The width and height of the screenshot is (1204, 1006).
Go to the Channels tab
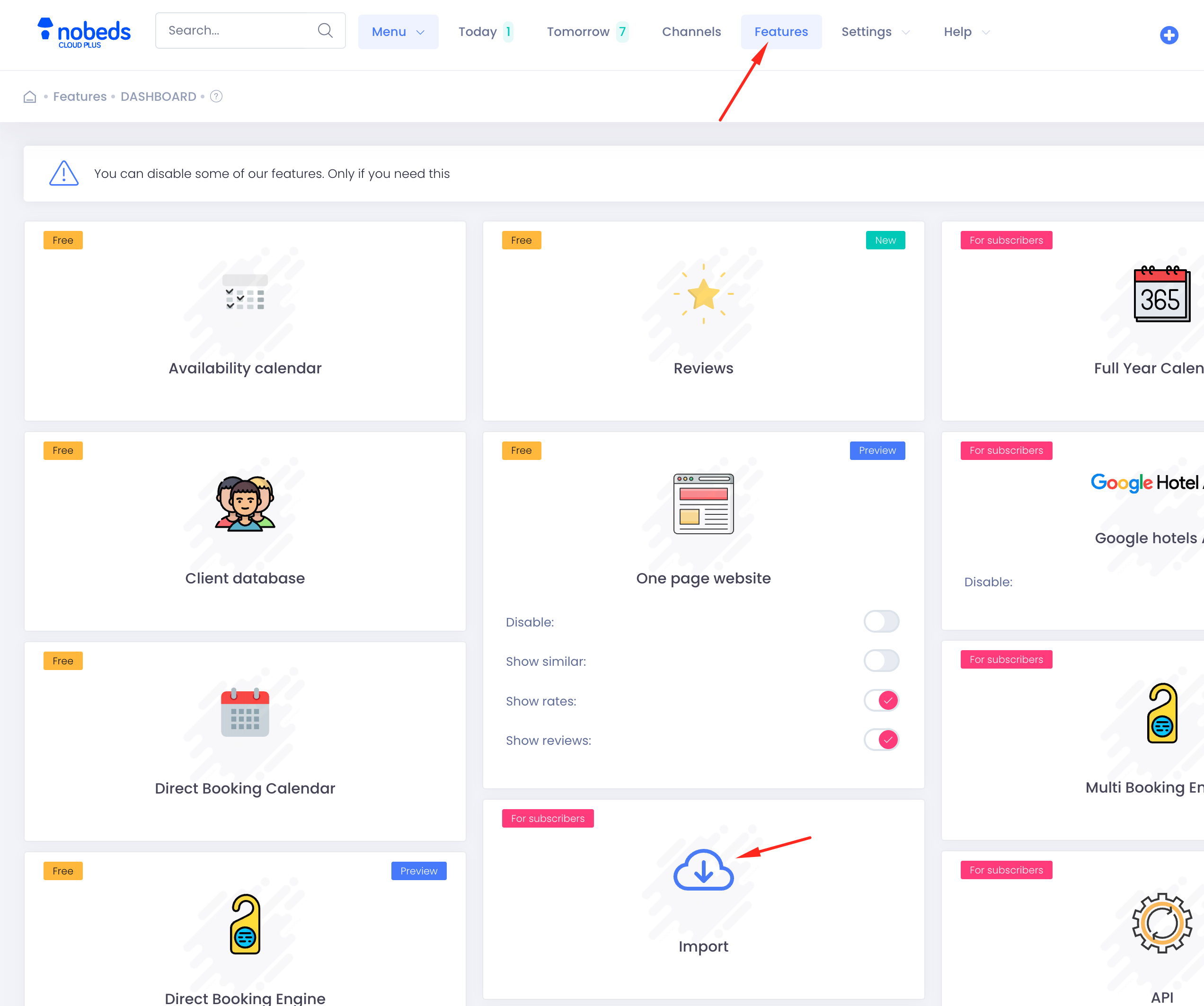[x=691, y=32]
